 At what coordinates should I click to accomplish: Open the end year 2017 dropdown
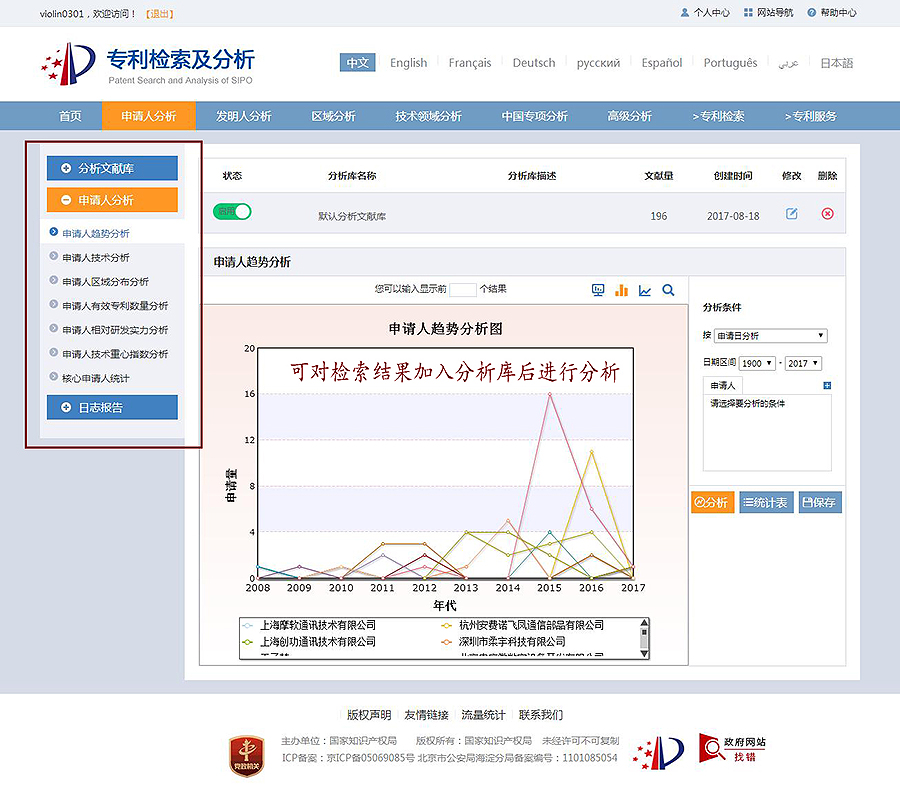(x=804, y=363)
